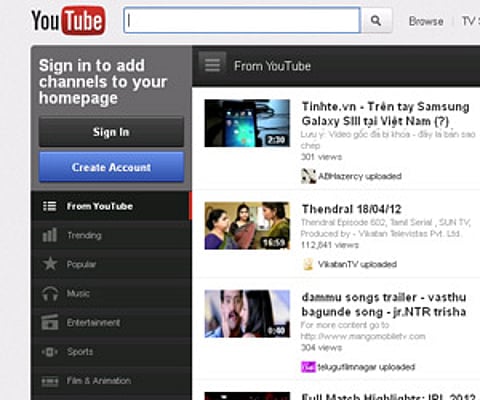Select Music category in sidebar
Image resolution: width=480 pixels, height=400 pixels.
pos(111,293)
